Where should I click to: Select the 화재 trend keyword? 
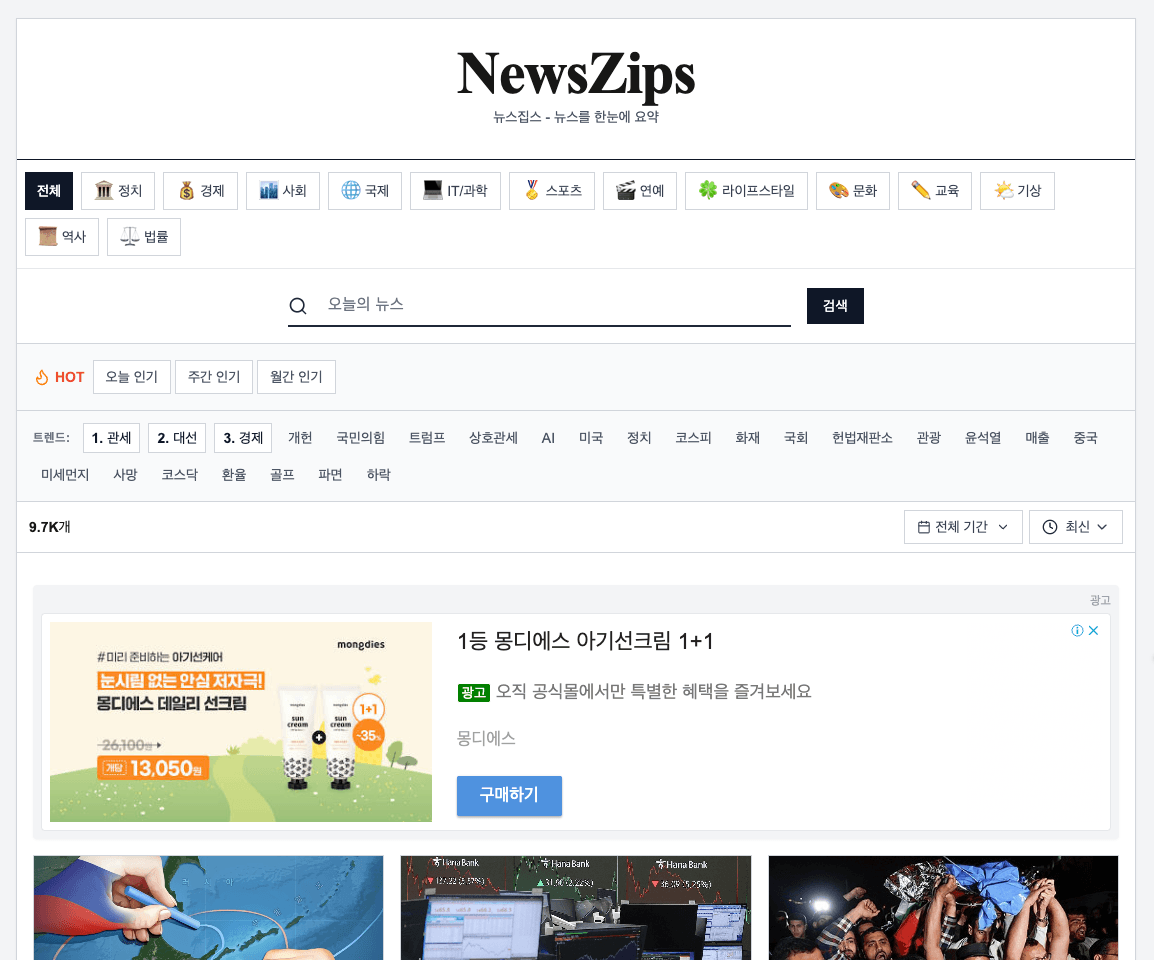[748, 438]
